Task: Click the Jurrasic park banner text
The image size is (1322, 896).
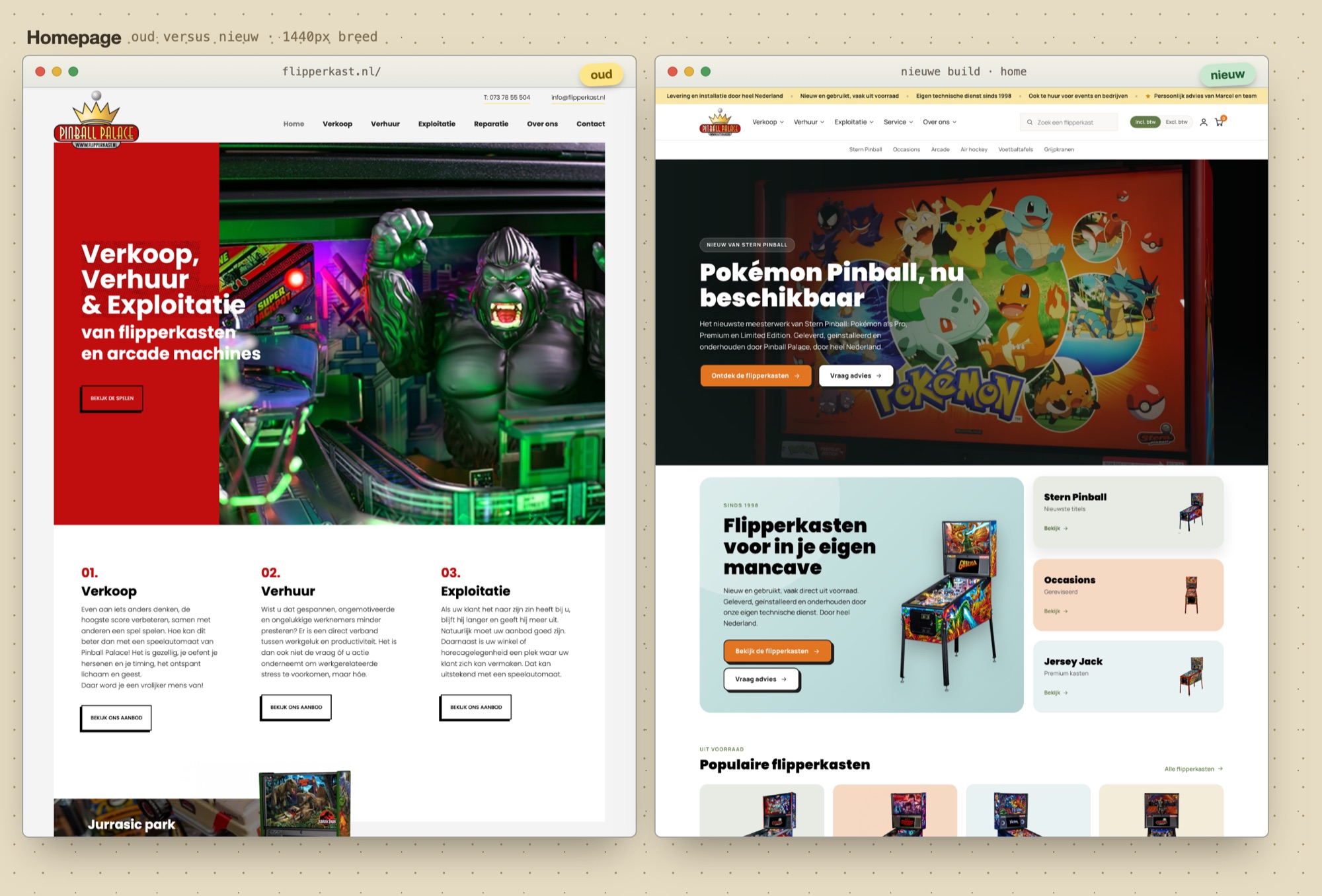Action: point(132,825)
